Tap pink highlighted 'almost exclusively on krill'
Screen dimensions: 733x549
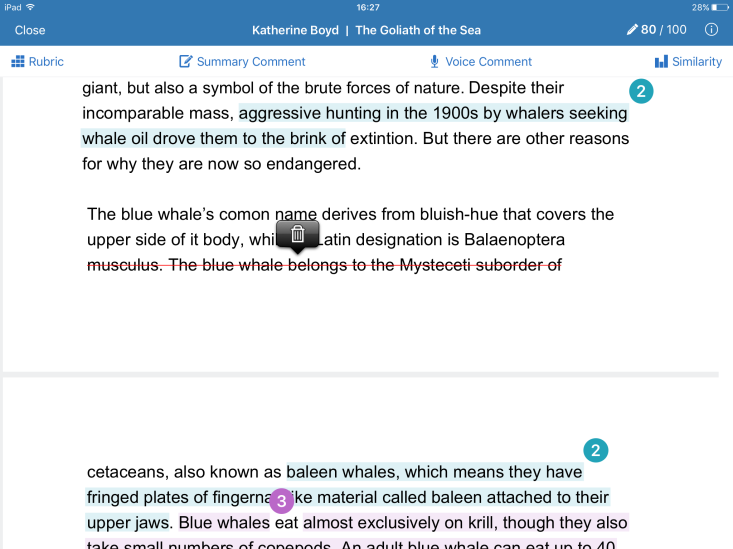pos(398,523)
